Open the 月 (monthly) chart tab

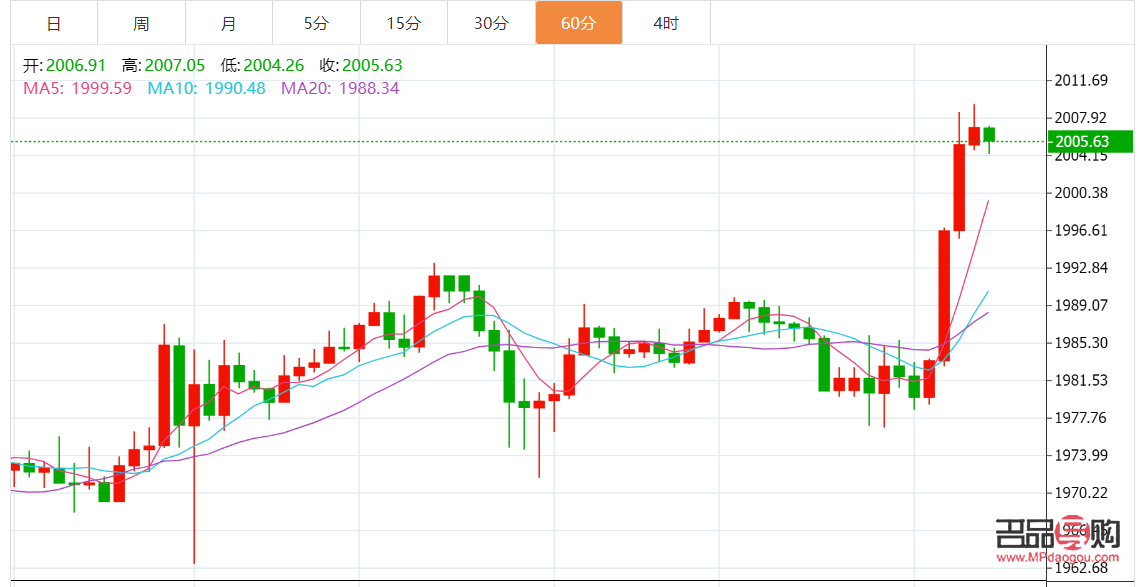(x=228, y=23)
